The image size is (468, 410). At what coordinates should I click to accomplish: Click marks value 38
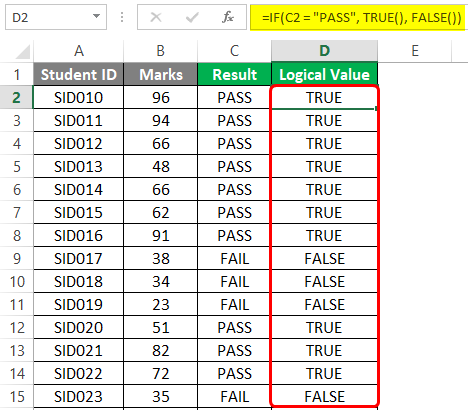tap(161, 258)
